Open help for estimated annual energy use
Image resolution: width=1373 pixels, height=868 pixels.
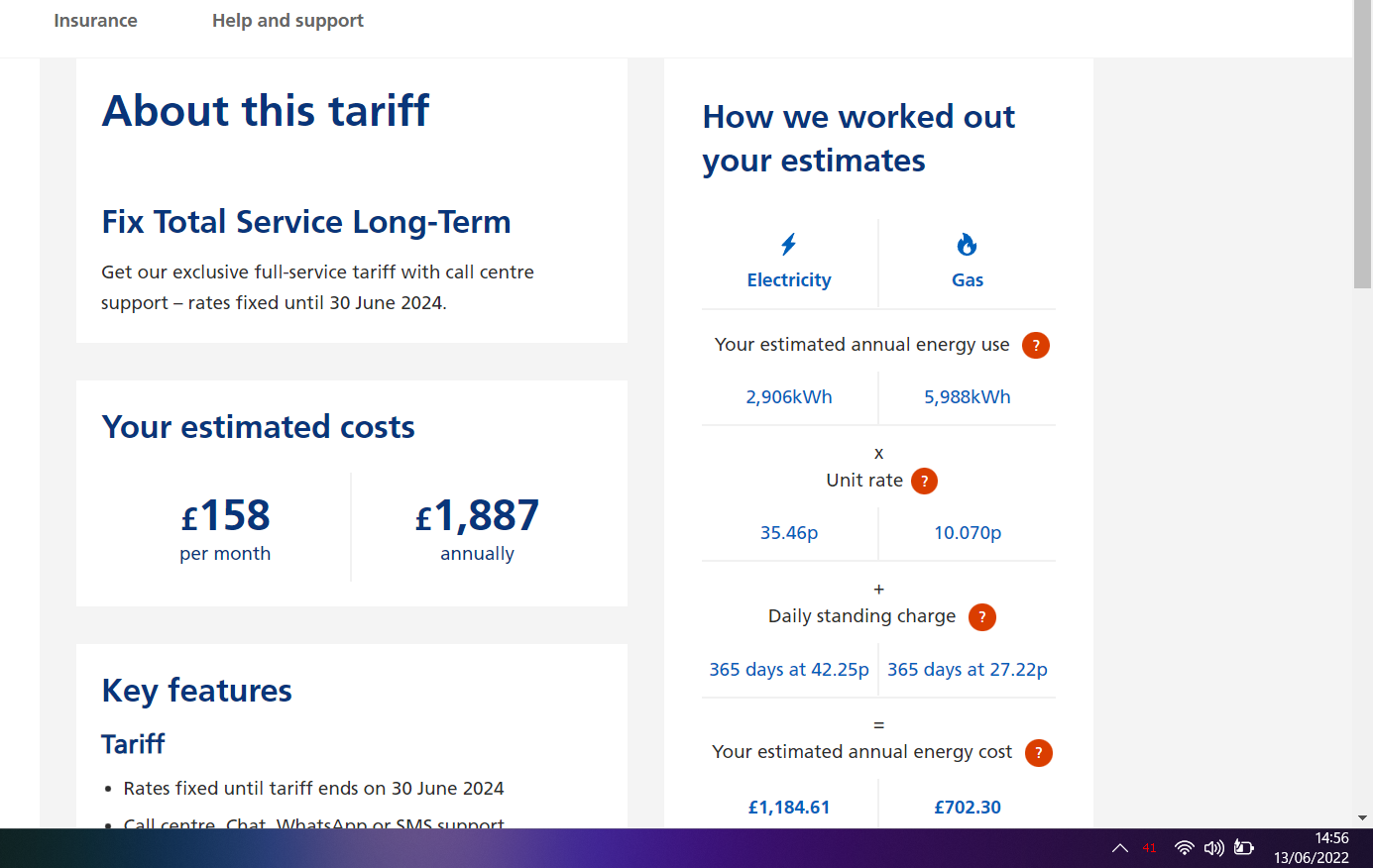[x=1036, y=345]
